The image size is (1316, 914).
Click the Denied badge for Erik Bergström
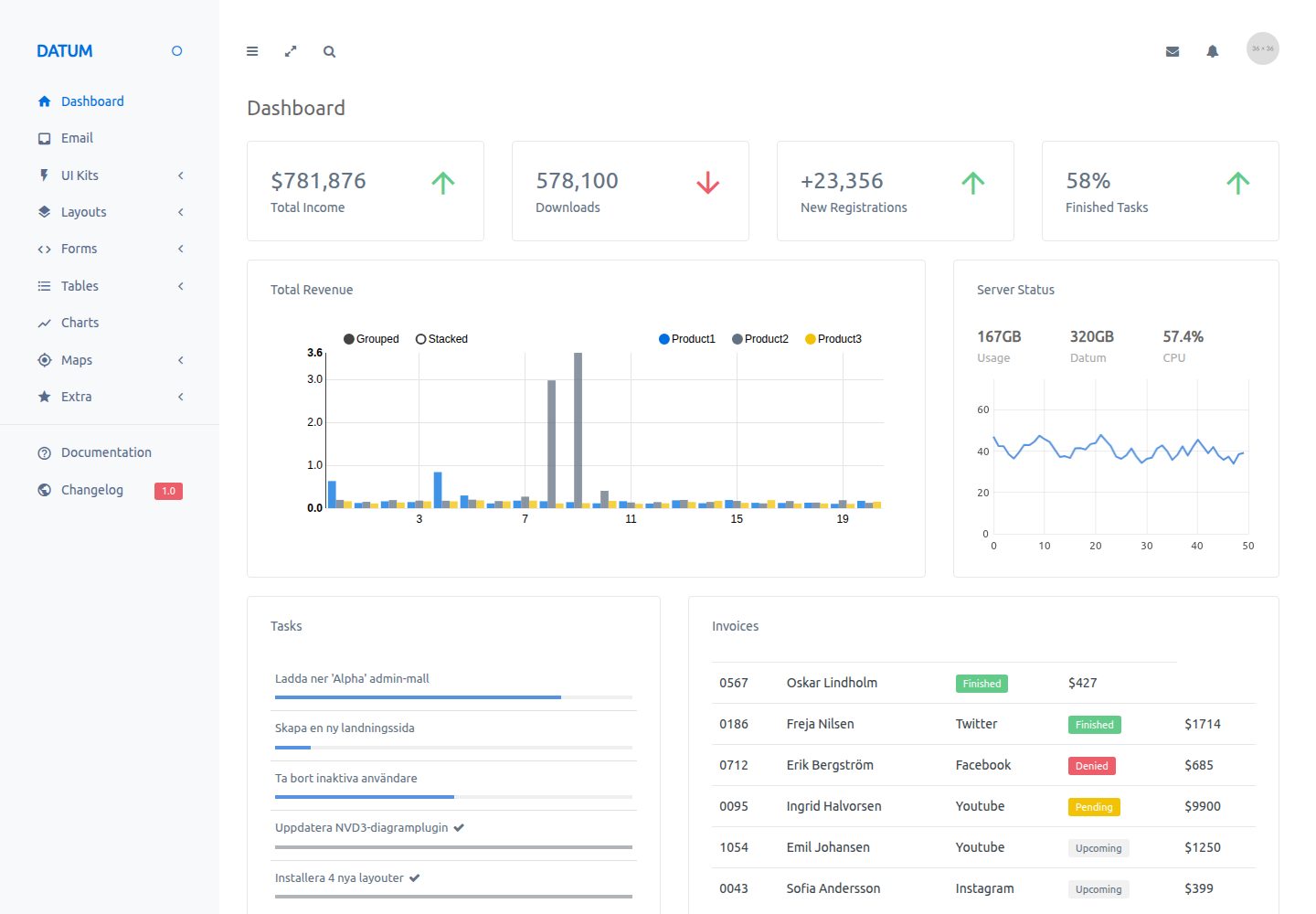pyautogui.click(x=1092, y=766)
